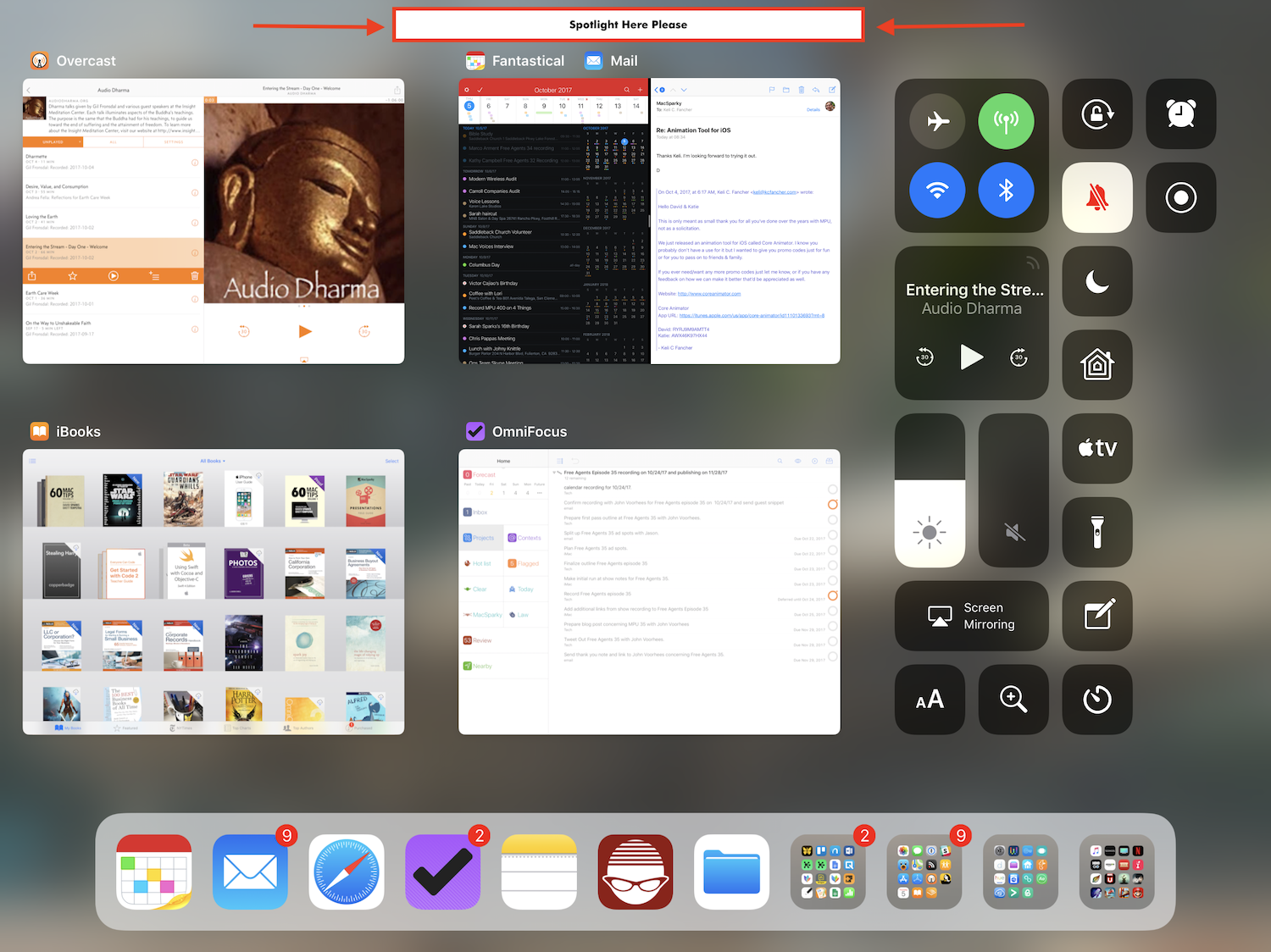Open the Magnifier control
Image resolution: width=1271 pixels, height=952 pixels.
coord(1013,699)
